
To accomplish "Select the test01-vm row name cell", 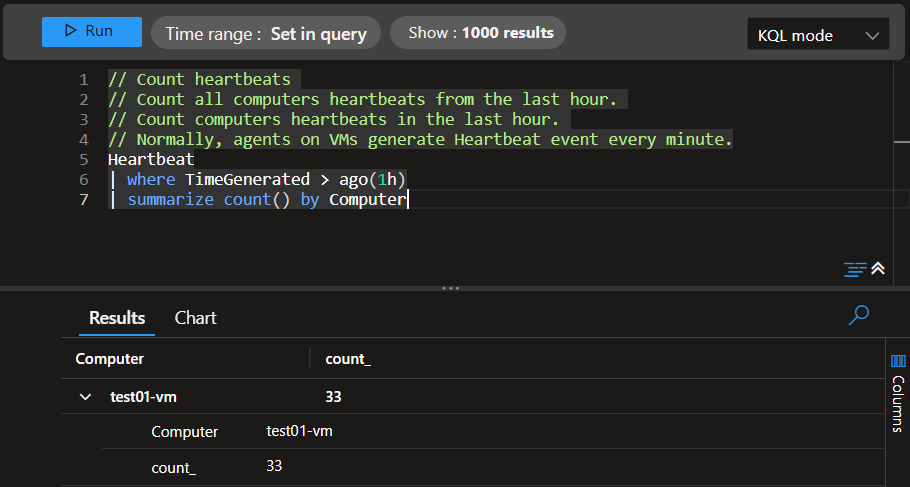I will coord(143,397).
